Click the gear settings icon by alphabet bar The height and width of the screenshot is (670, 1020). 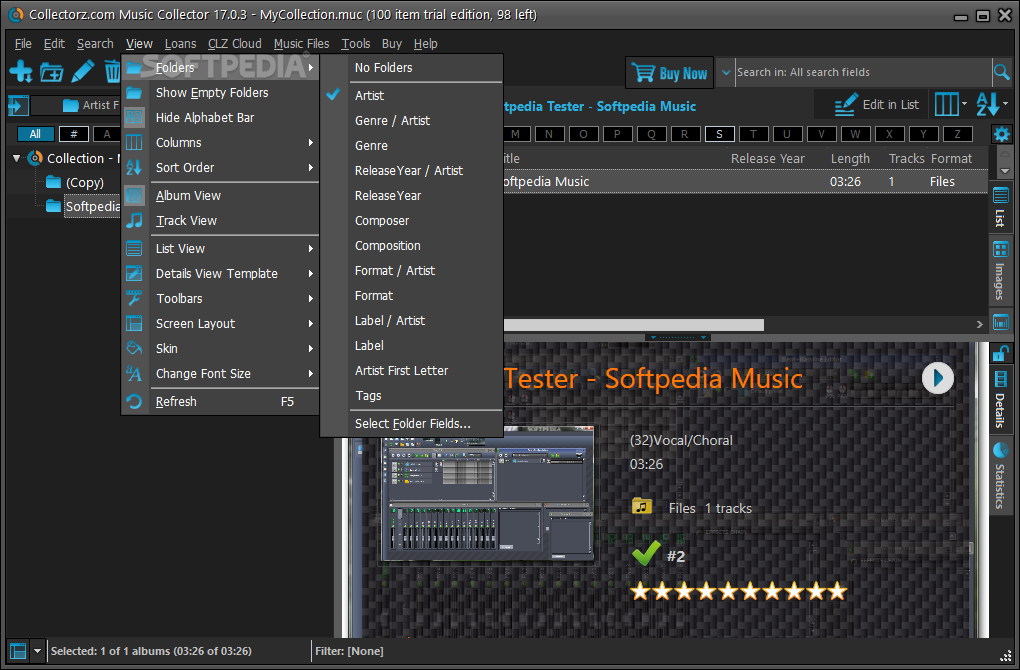1001,135
